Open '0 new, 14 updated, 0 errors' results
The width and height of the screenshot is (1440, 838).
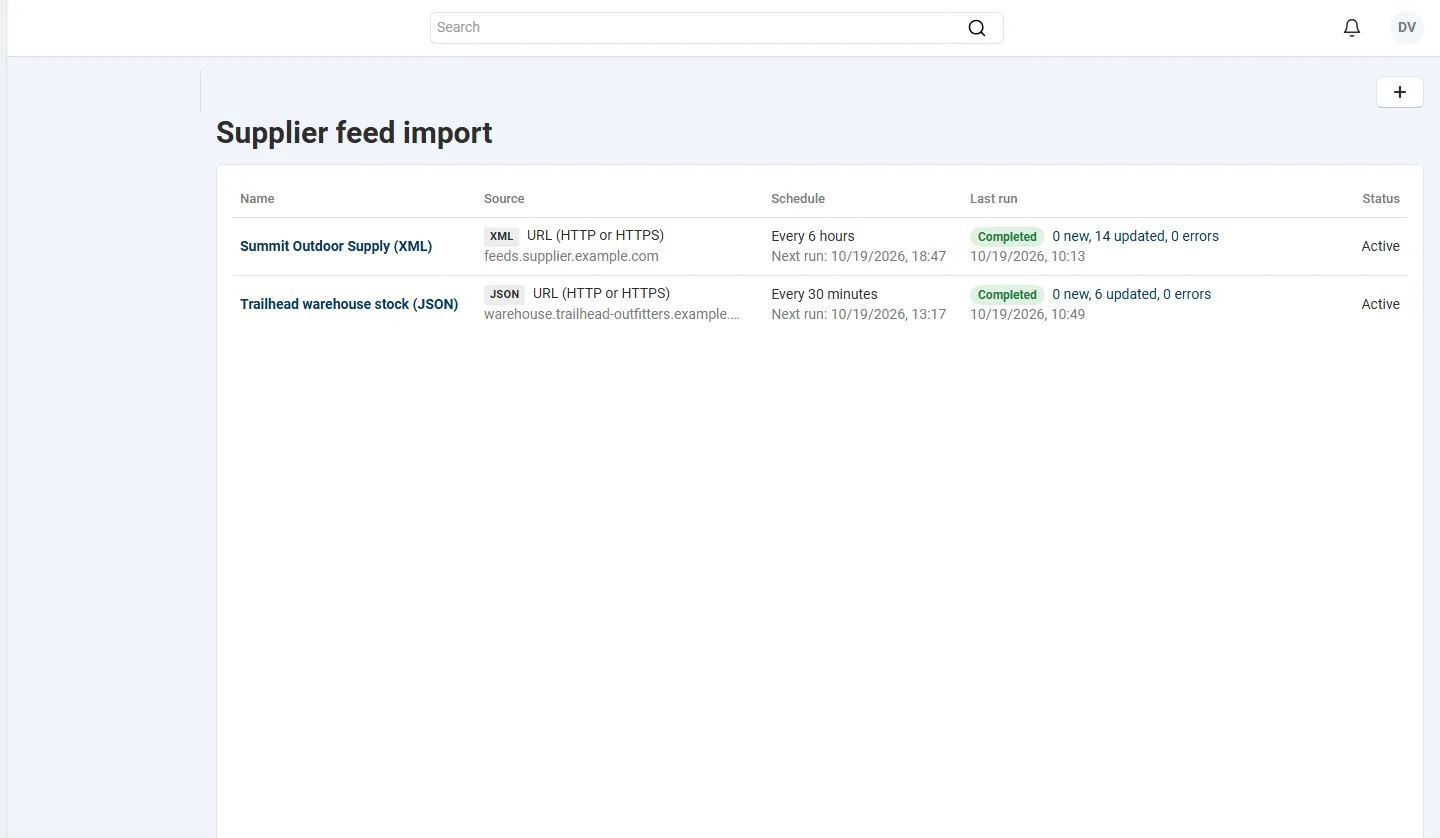pos(1135,237)
